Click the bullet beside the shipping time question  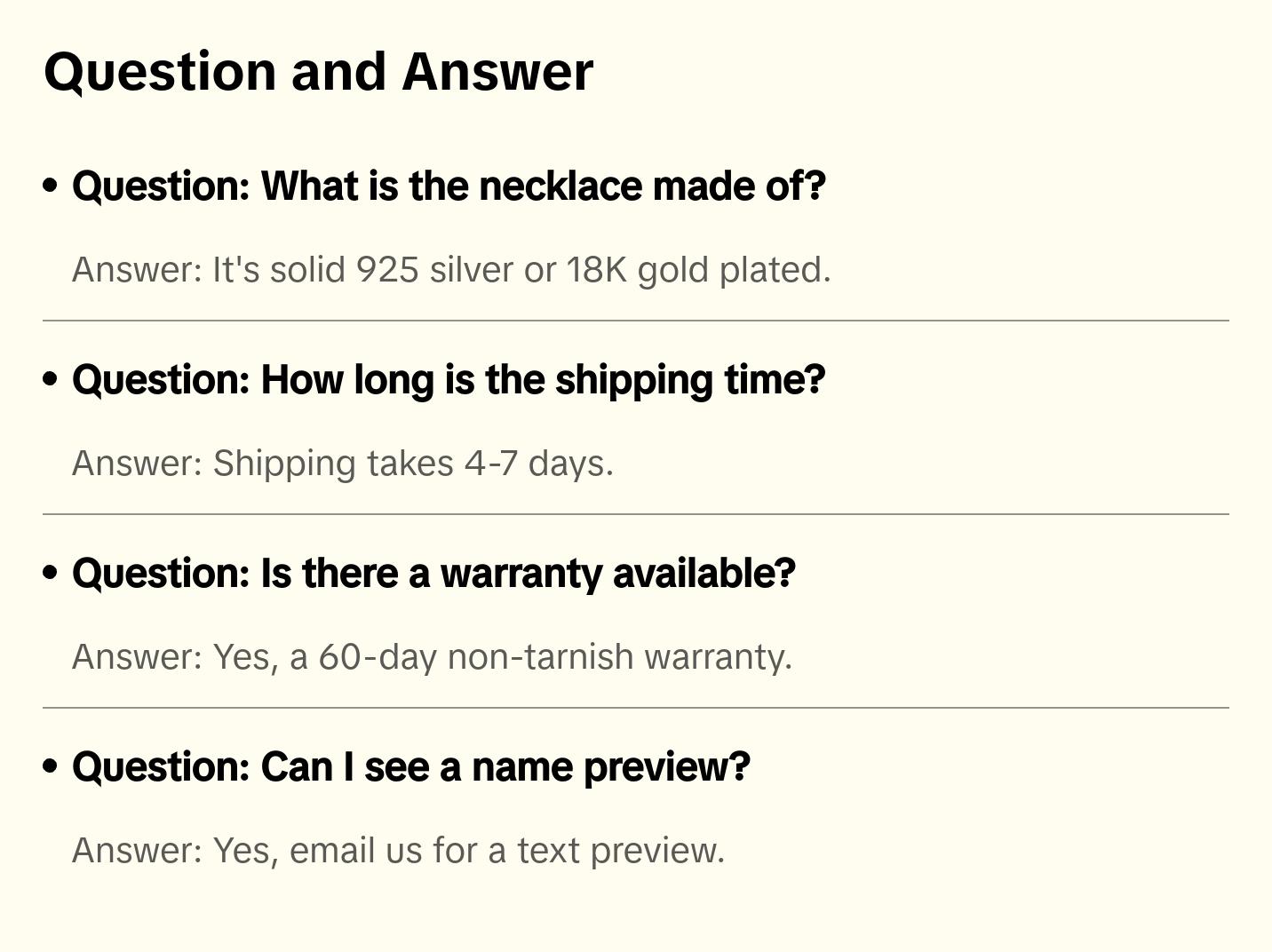pyautogui.click(x=51, y=380)
